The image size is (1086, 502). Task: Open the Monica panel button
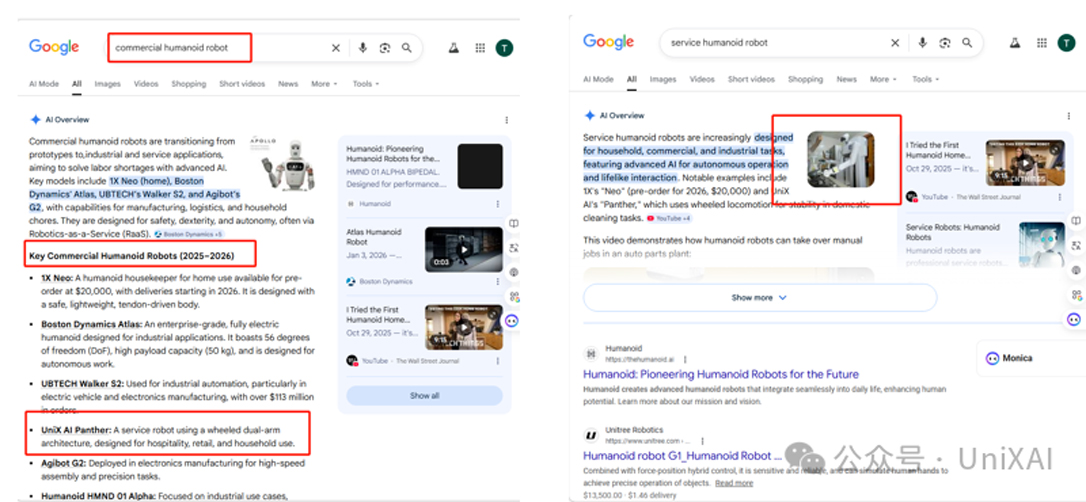click(1031, 358)
